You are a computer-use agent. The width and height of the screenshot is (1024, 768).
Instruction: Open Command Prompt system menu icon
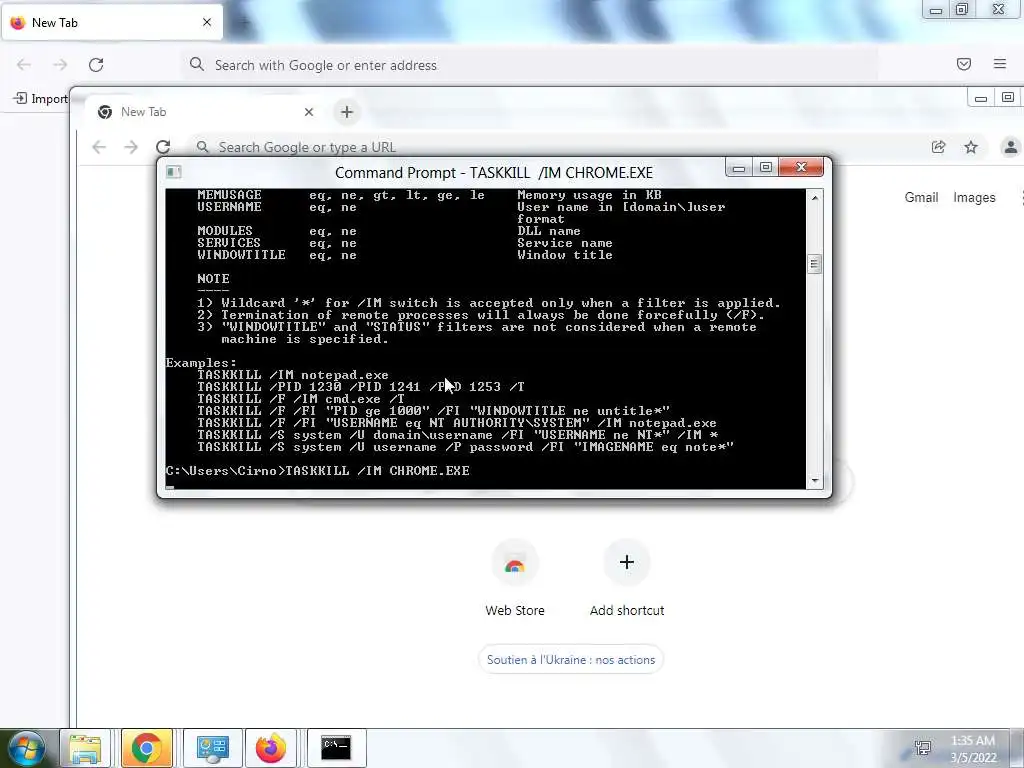click(x=173, y=172)
